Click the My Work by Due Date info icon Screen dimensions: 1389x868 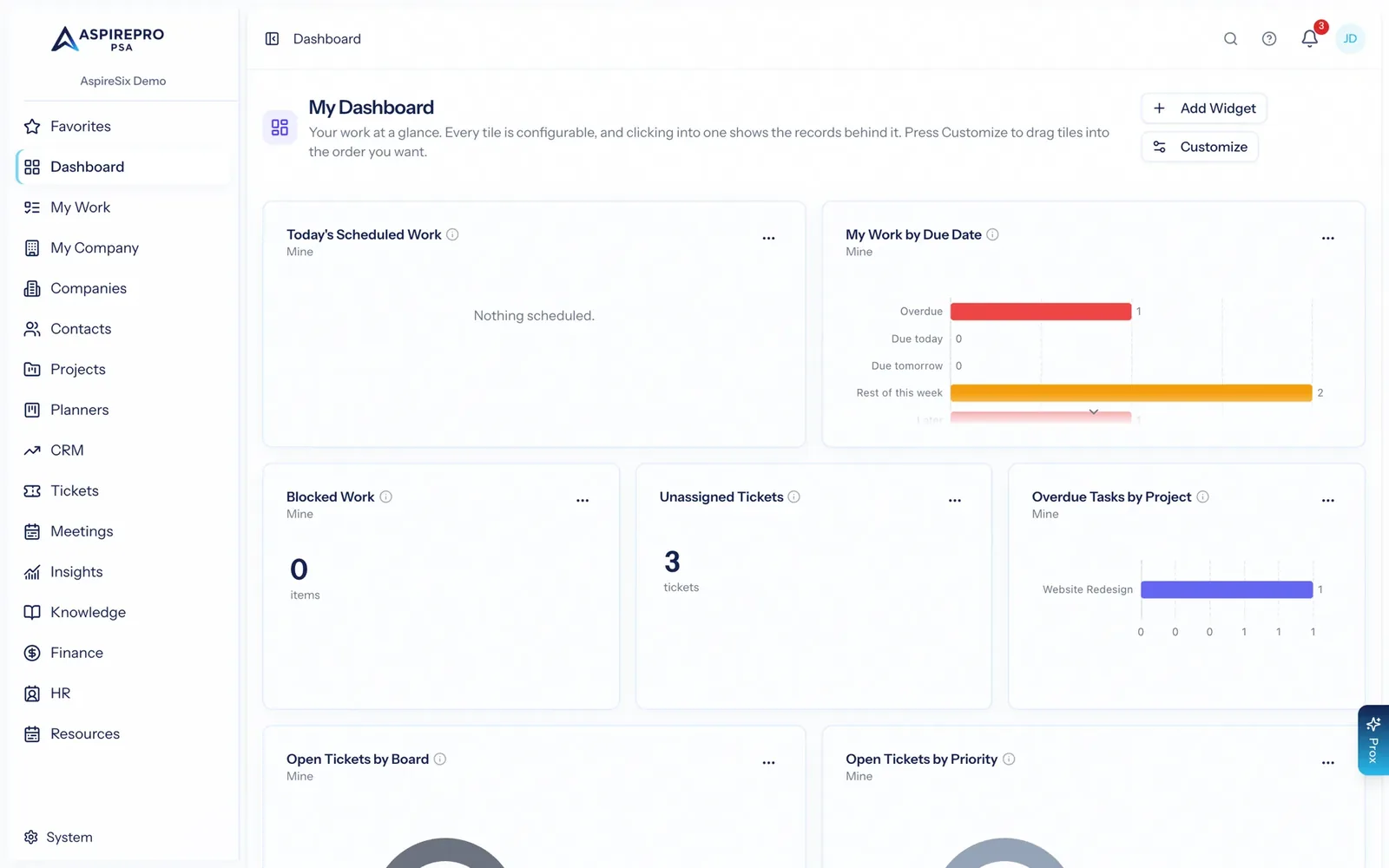point(992,234)
